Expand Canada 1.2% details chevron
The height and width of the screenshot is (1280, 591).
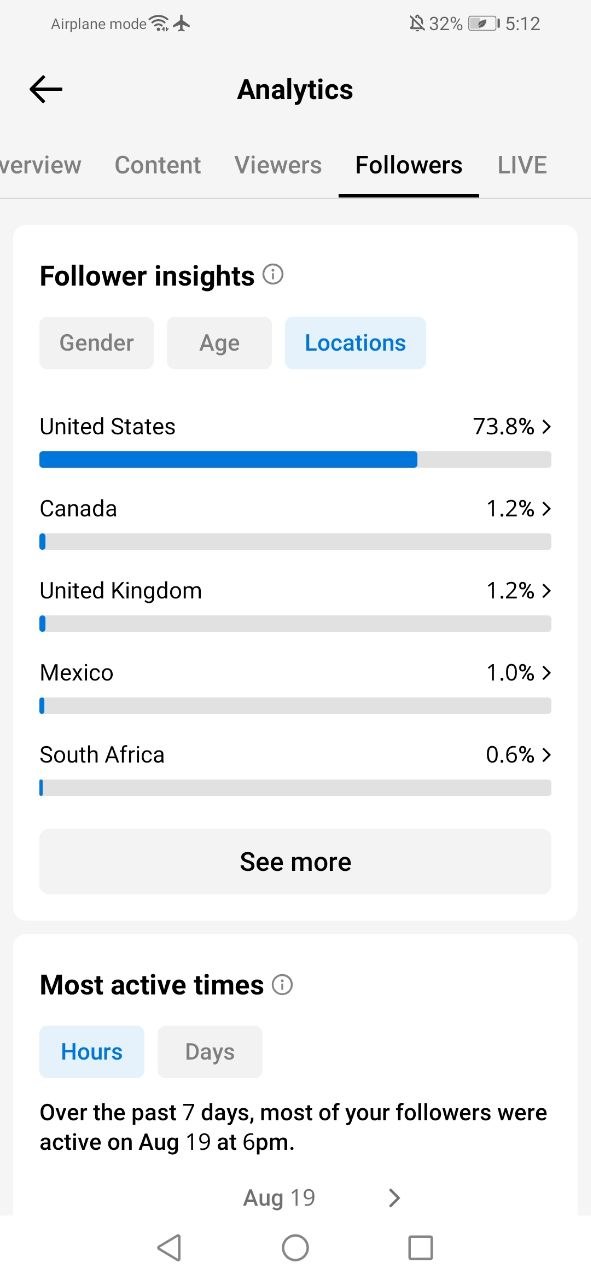tap(546, 509)
